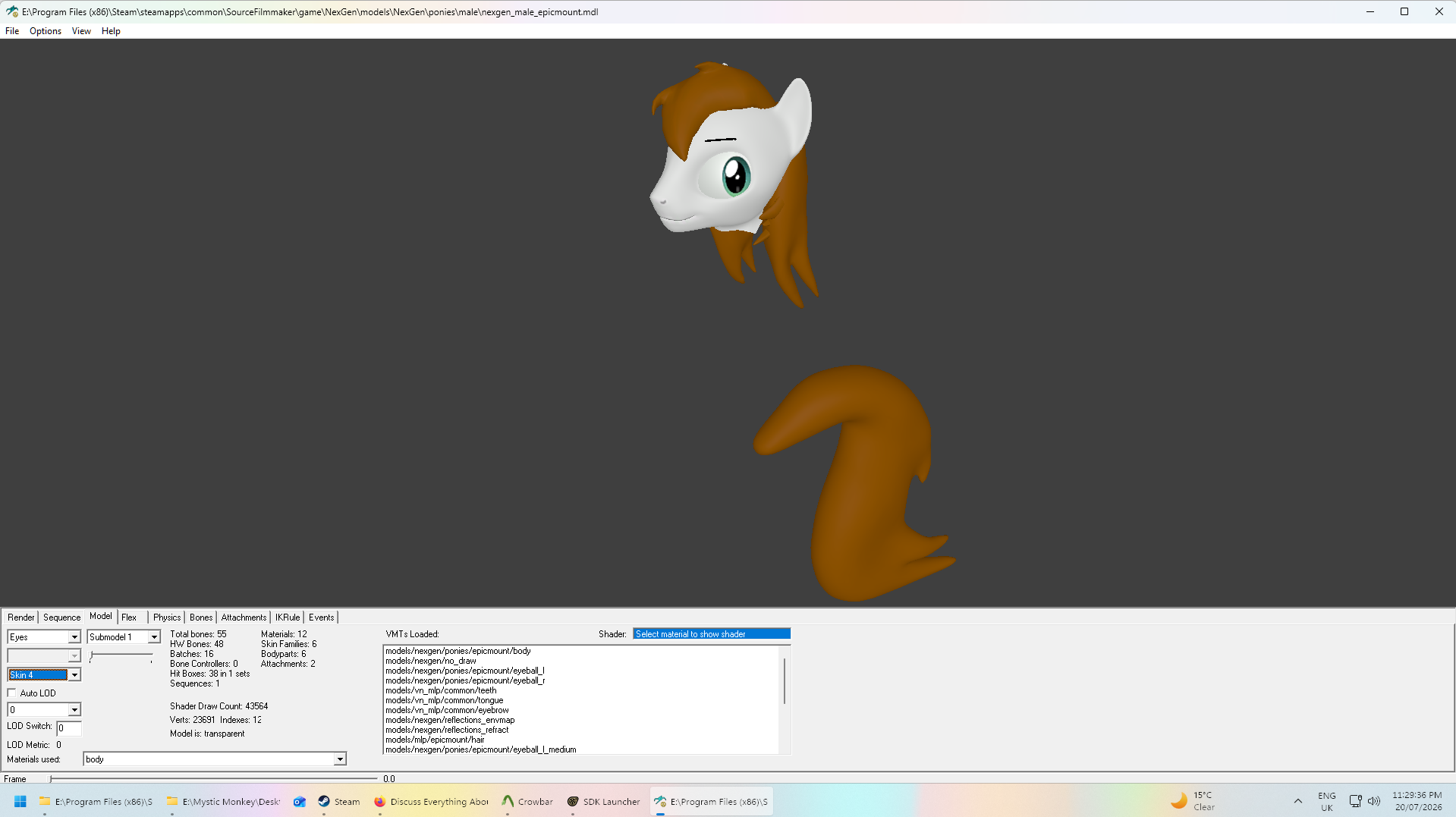Select the eyeball_l material entry
This screenshot has width=1456, height=817.
[x=465, y=671]
